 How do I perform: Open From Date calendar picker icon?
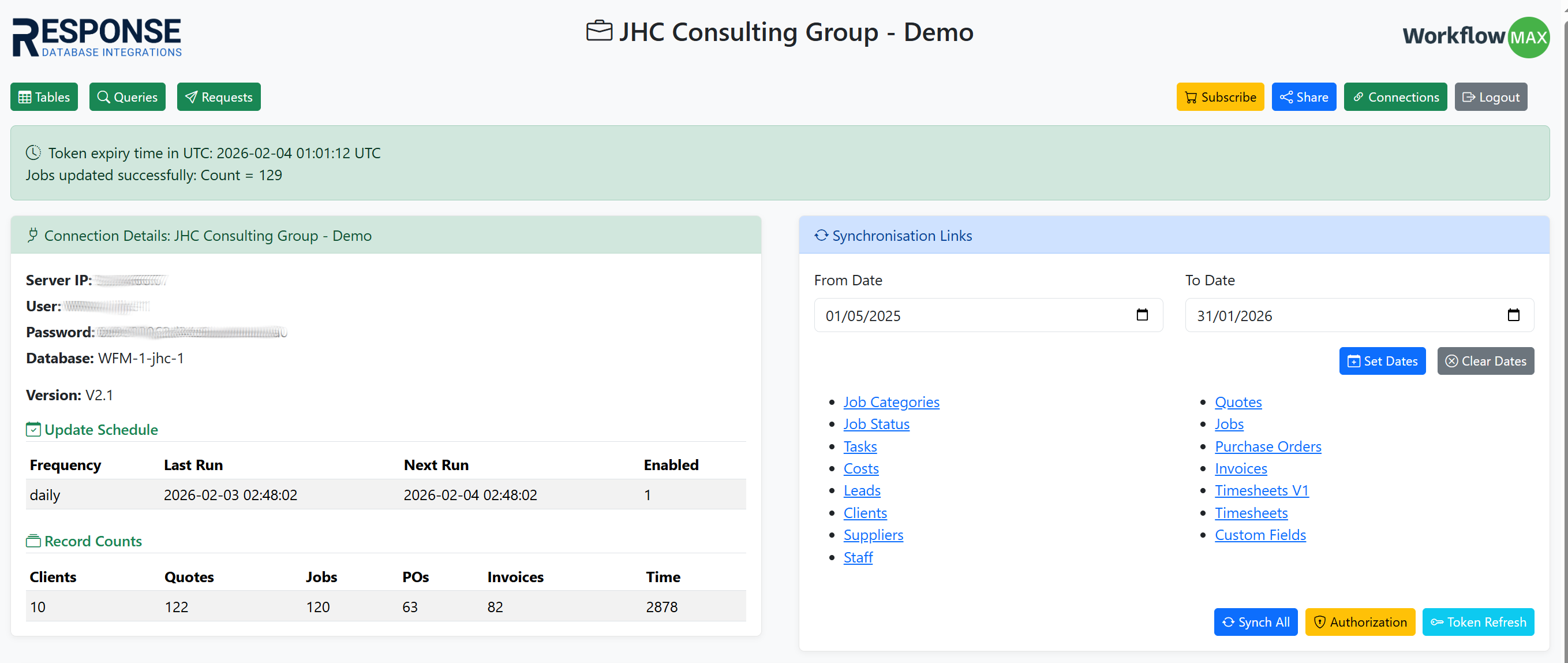coord(1142,315)
